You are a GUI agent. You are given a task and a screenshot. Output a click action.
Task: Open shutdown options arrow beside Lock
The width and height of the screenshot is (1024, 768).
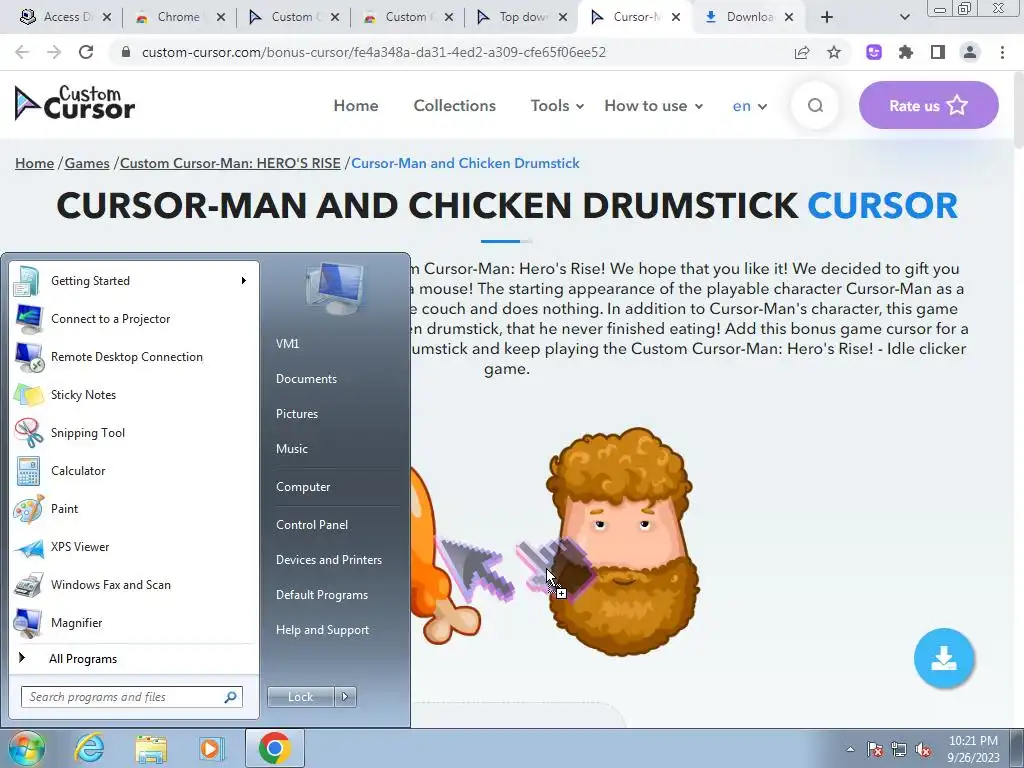[x=345, y=697]
